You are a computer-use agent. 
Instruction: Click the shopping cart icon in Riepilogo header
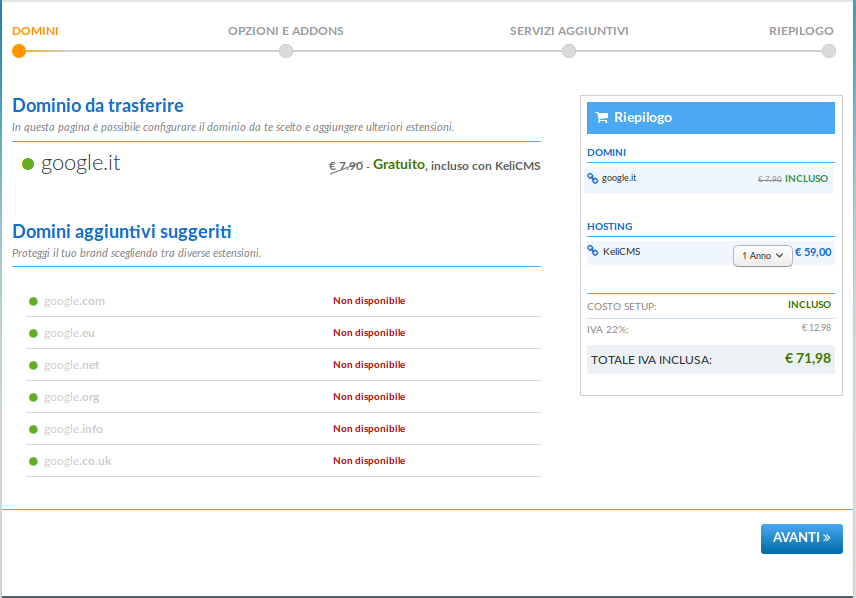point(602,117)
